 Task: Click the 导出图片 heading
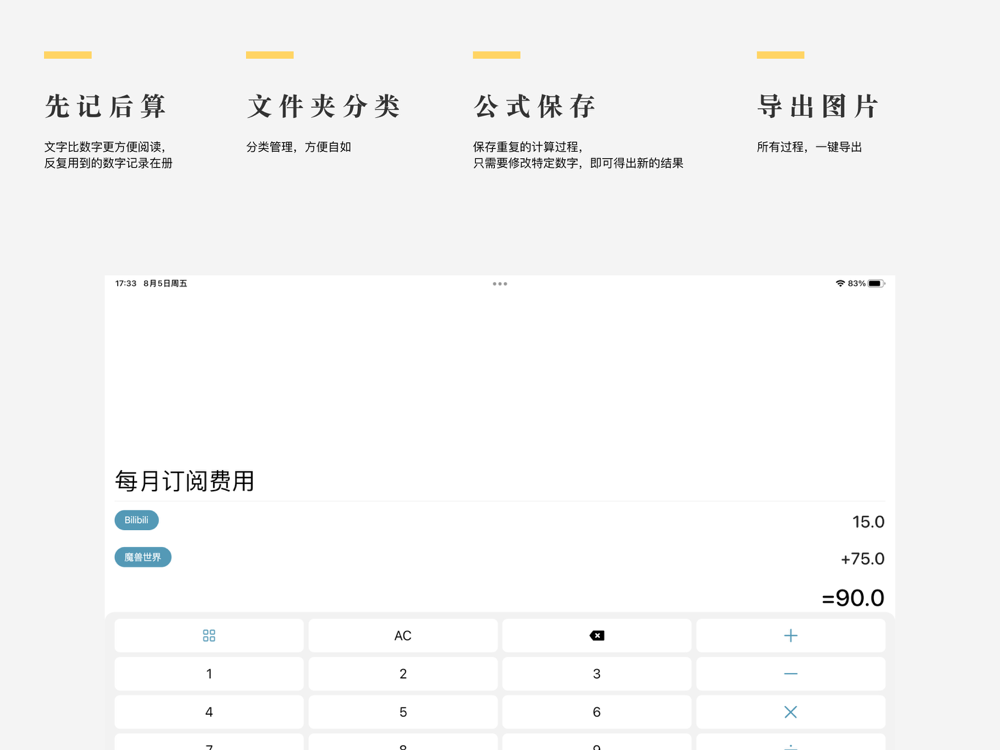coord(818,106)
